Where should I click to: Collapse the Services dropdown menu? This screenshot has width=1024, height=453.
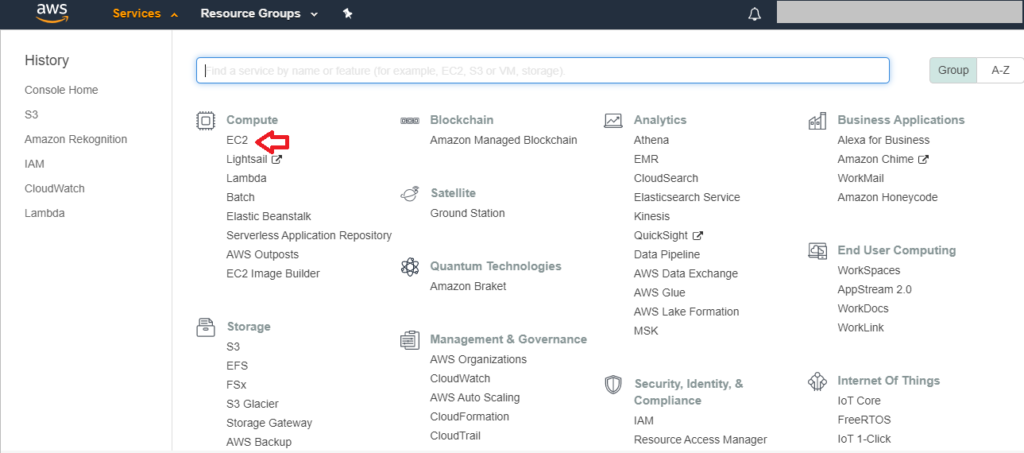click(x=145, y=15)
